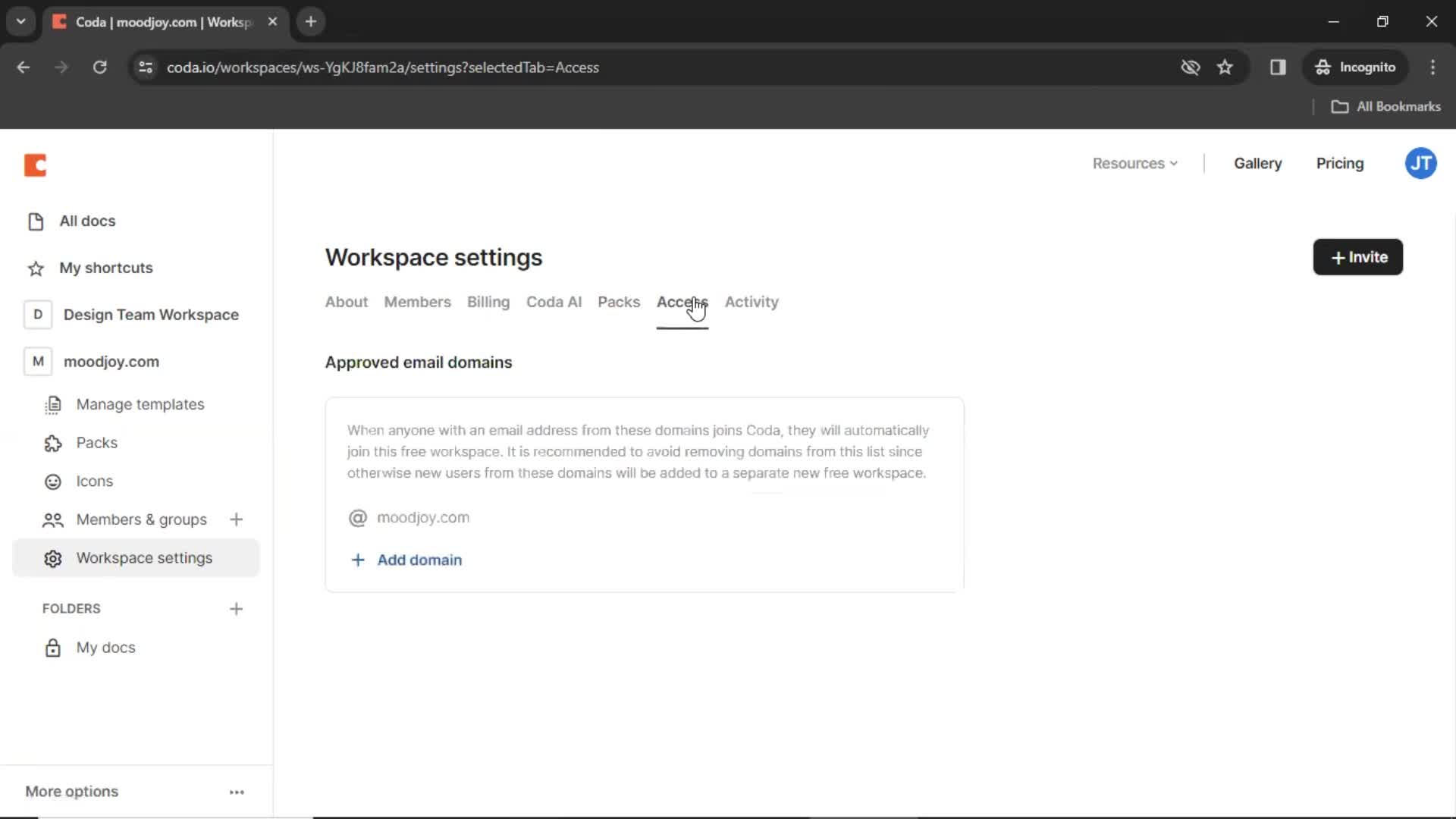Switch to the About tab

pos(347,302)
